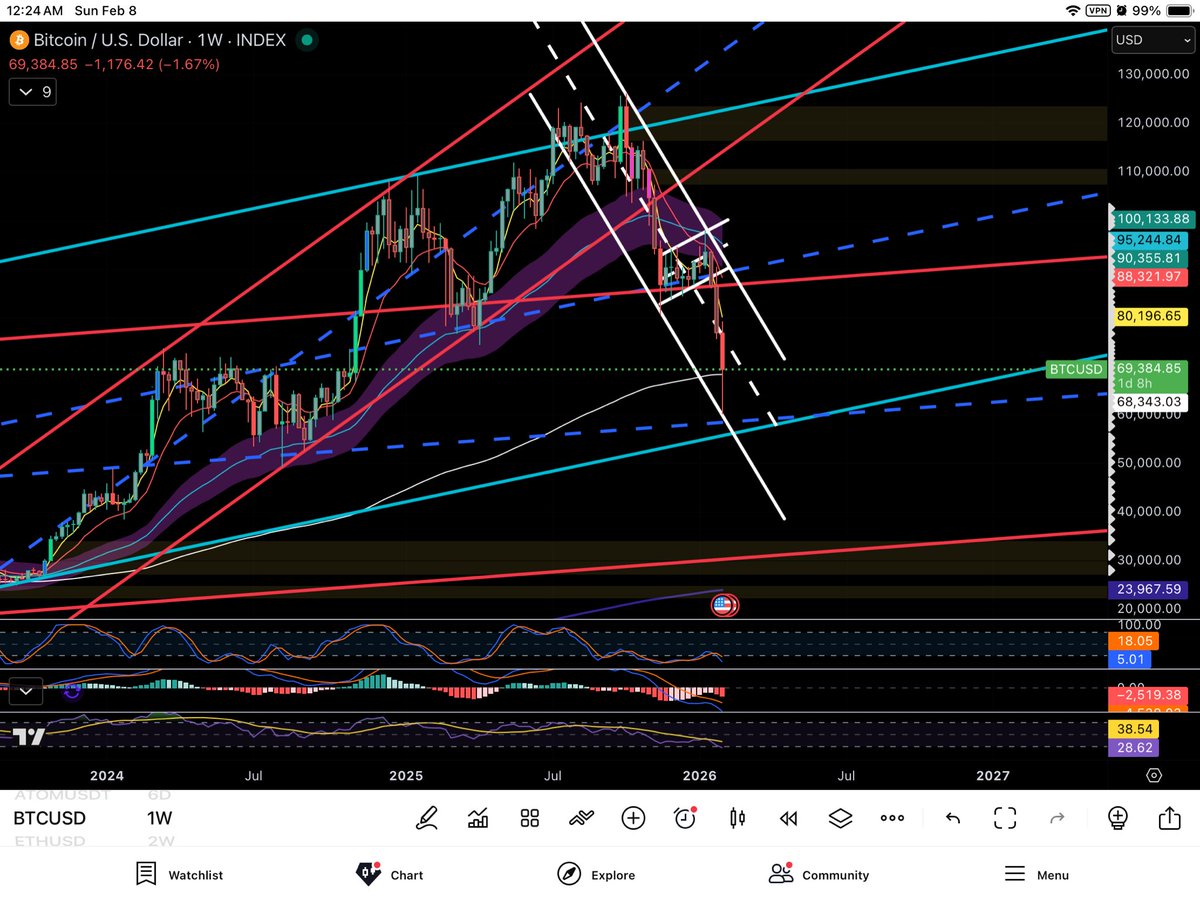Tap the add symbol plus-circle icon
This screenshot has height=900, width=1200.
click(x=633, y=818)
